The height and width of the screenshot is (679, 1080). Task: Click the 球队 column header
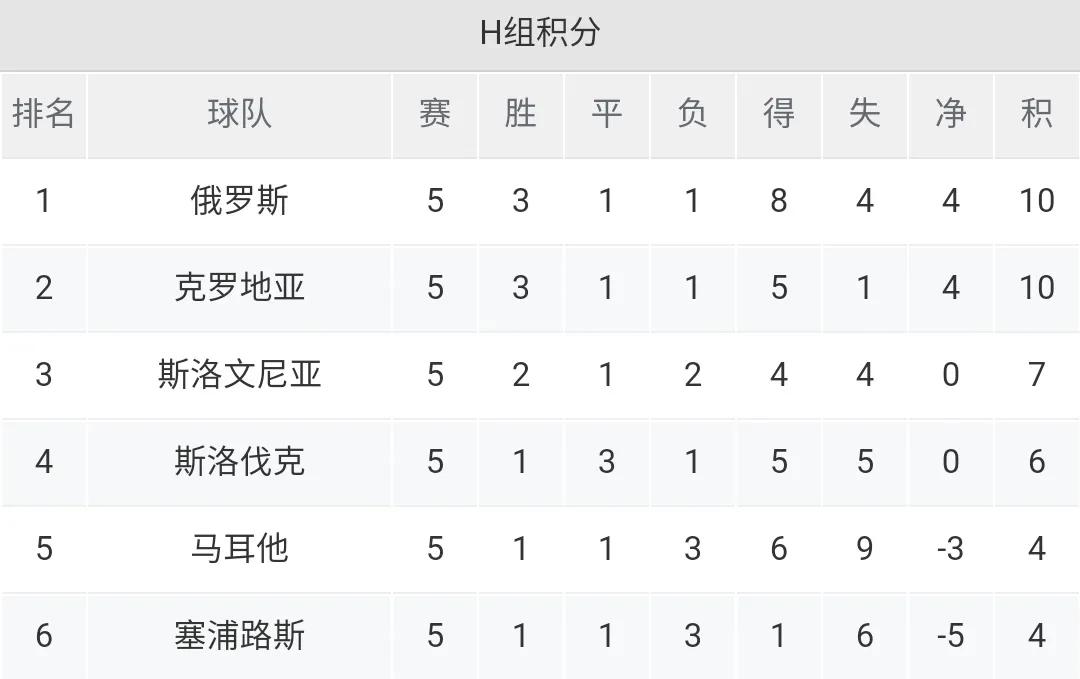[239, 114]
